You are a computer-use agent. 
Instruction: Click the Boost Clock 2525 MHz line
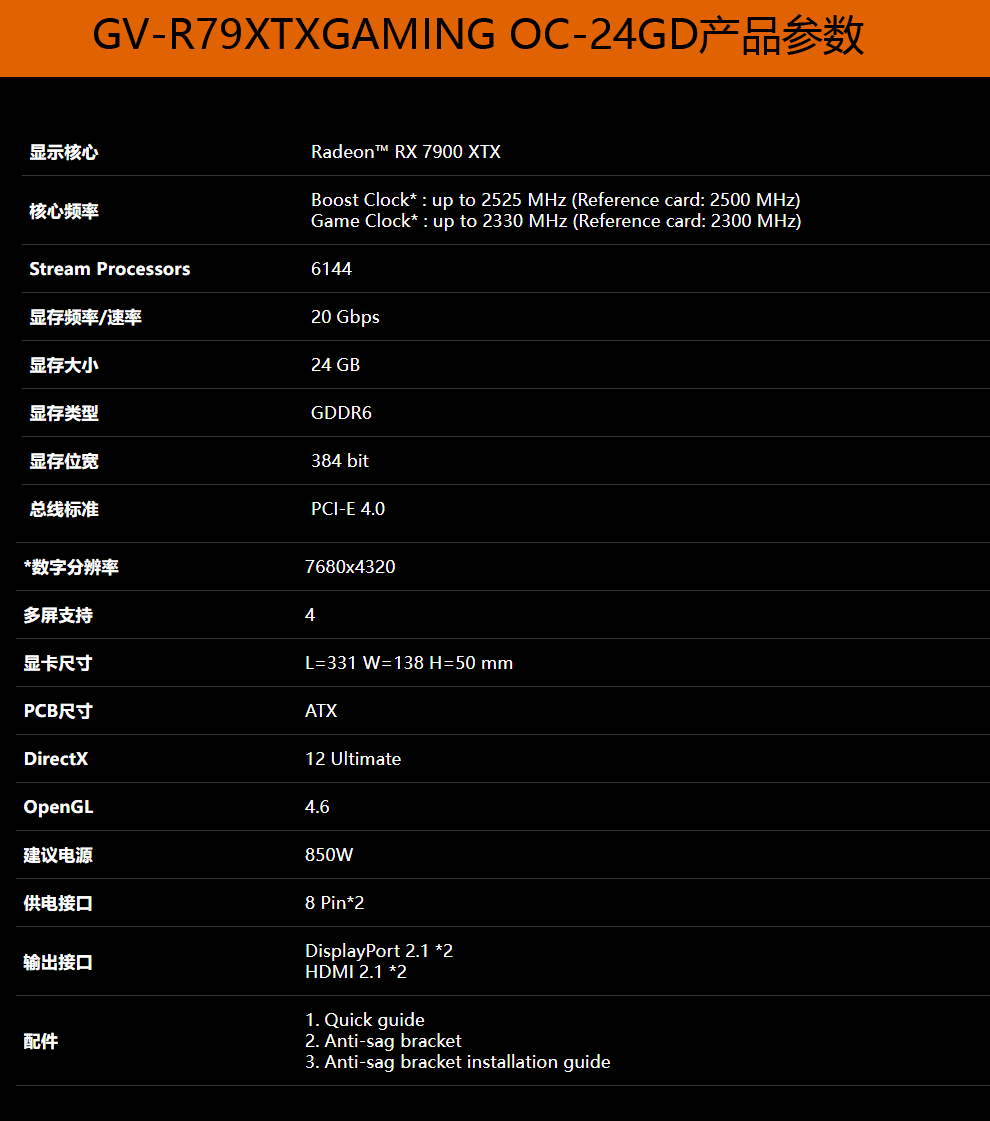tap(555, 199)
